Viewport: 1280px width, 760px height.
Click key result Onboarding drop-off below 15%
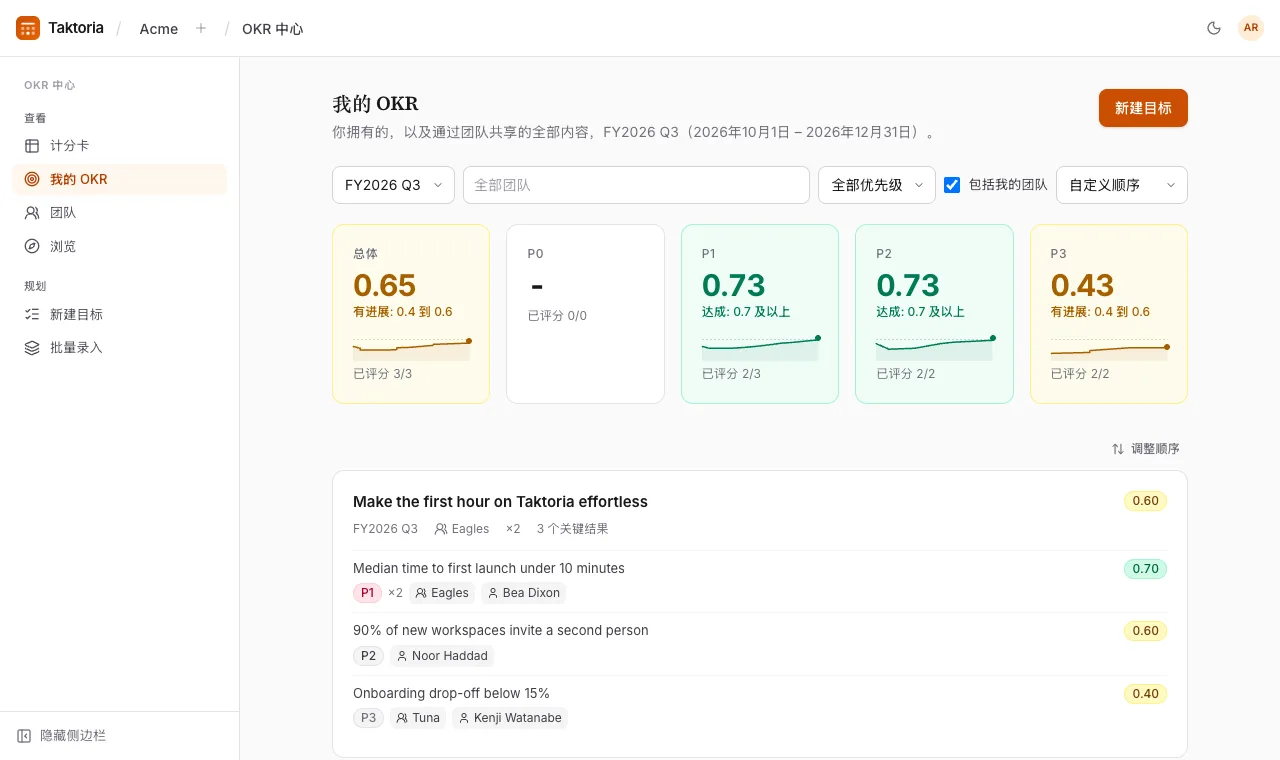[451, 694]
